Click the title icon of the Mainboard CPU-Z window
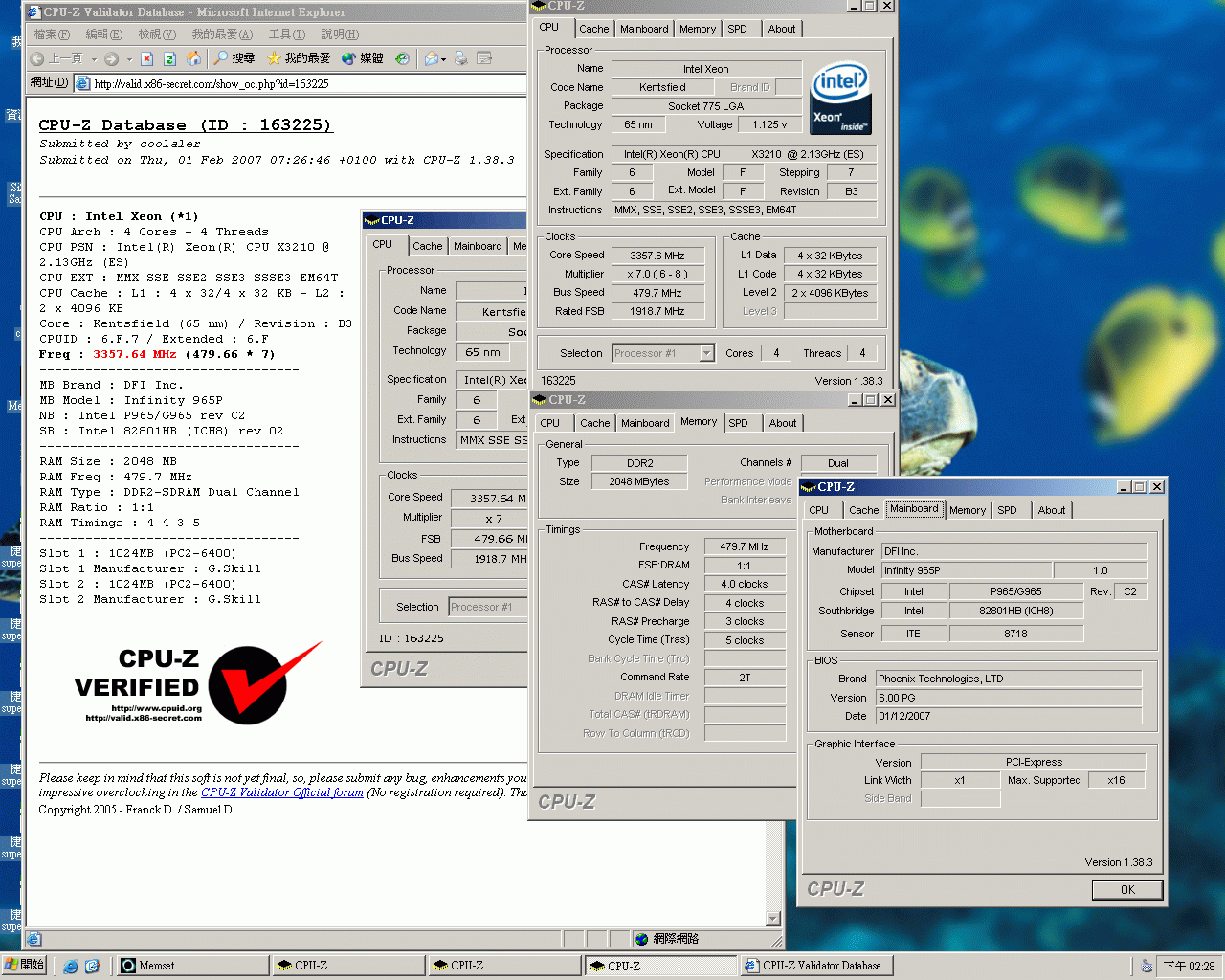Screen dimensions: 1225x980 [x=809, y=487]
